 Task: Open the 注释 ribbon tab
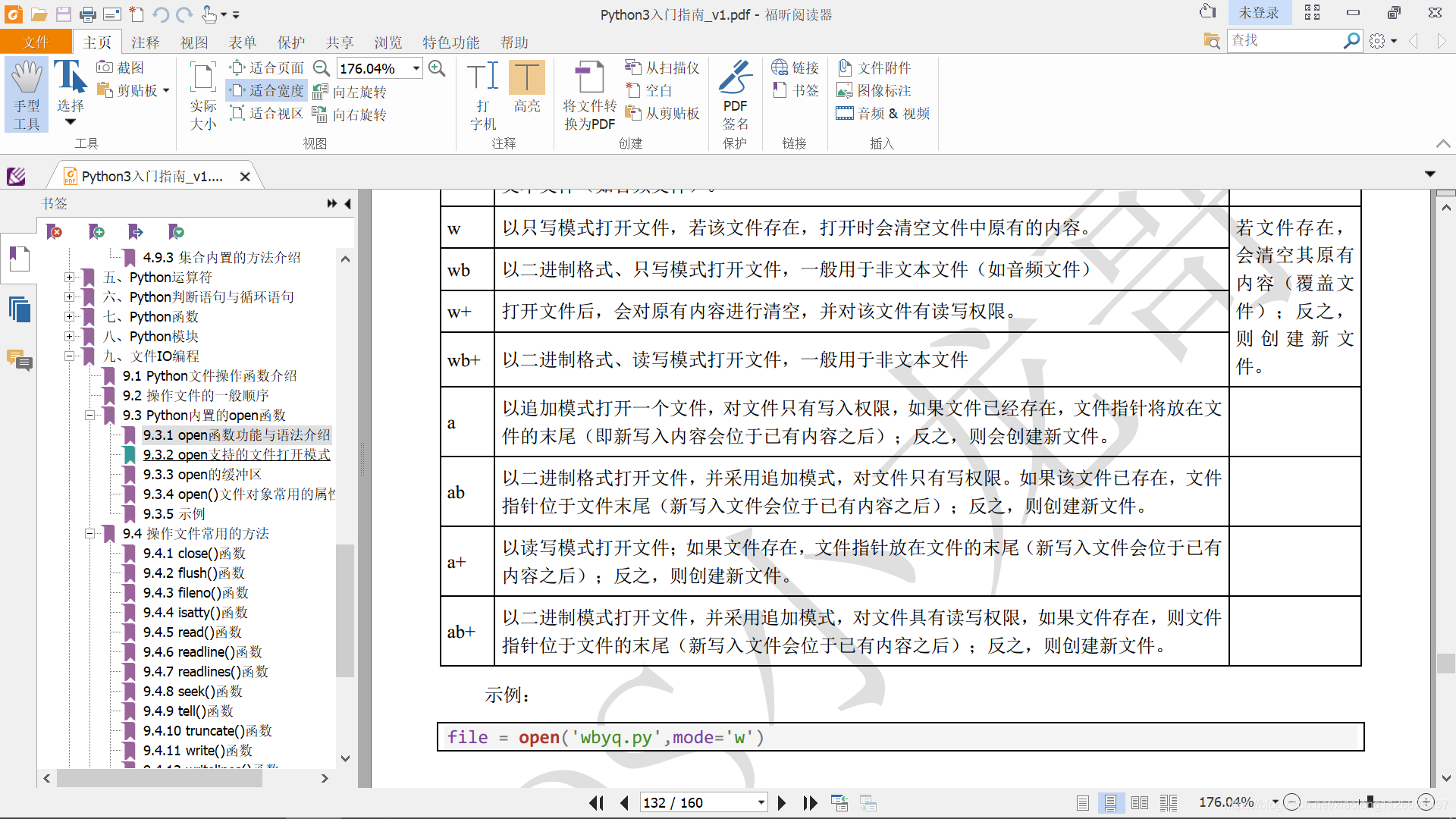point(145,42)
